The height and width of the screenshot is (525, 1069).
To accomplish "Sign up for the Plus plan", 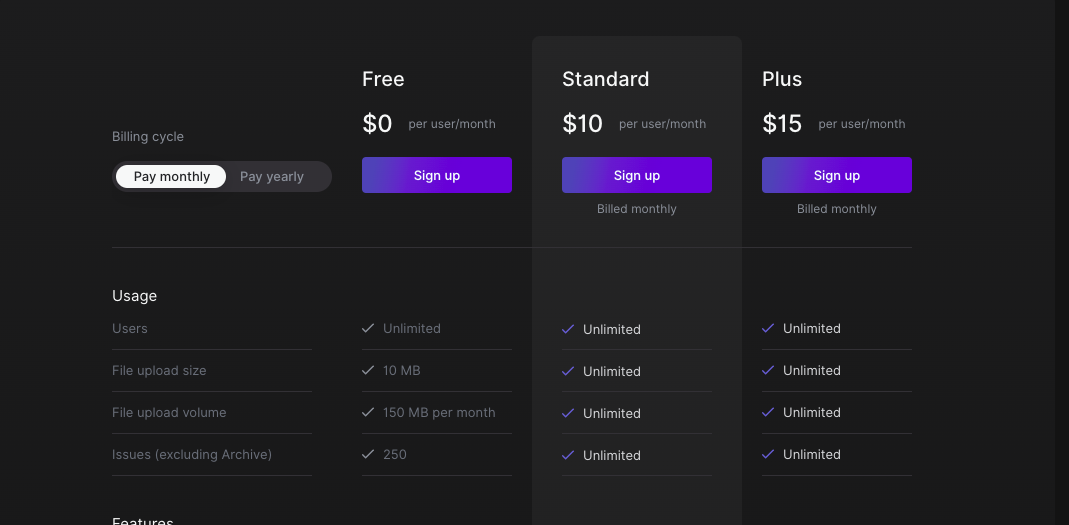I will pyautogui.click(x=837, y=175).
